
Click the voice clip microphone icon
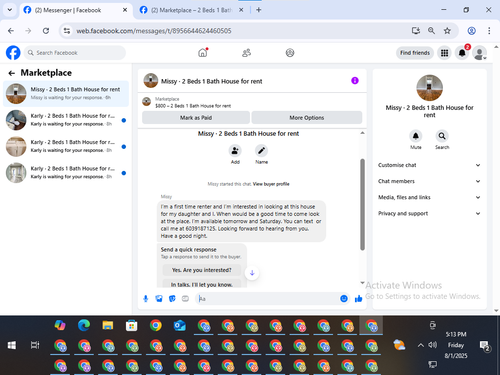(x=146, y=299)
